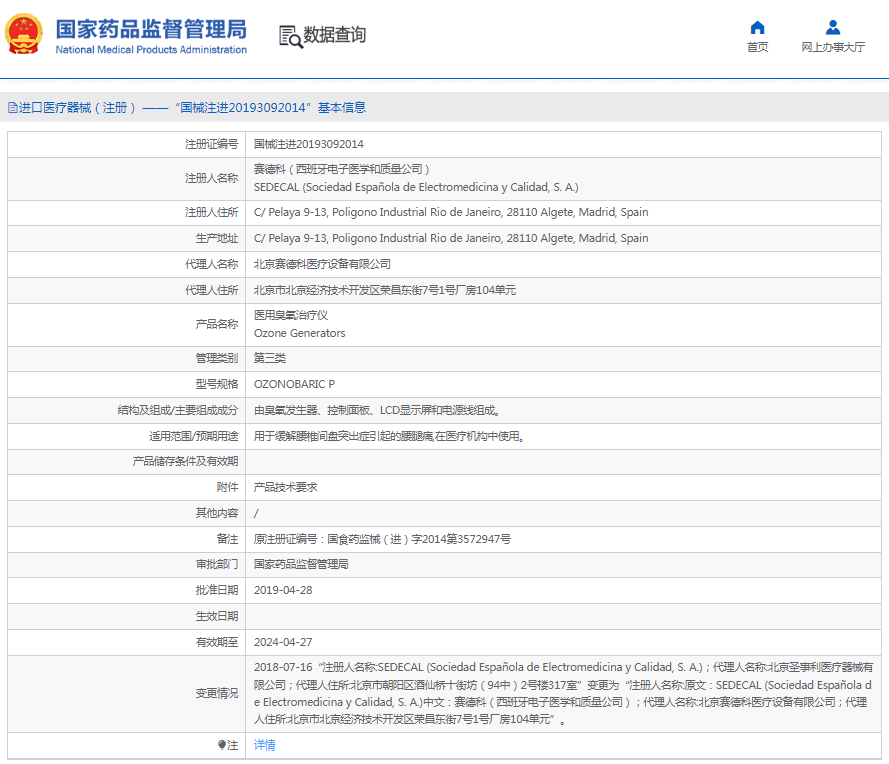The height and width of the screenshot is (764, 889).
Task: Click the 备注 row label
Action: [x=227, y=539]
